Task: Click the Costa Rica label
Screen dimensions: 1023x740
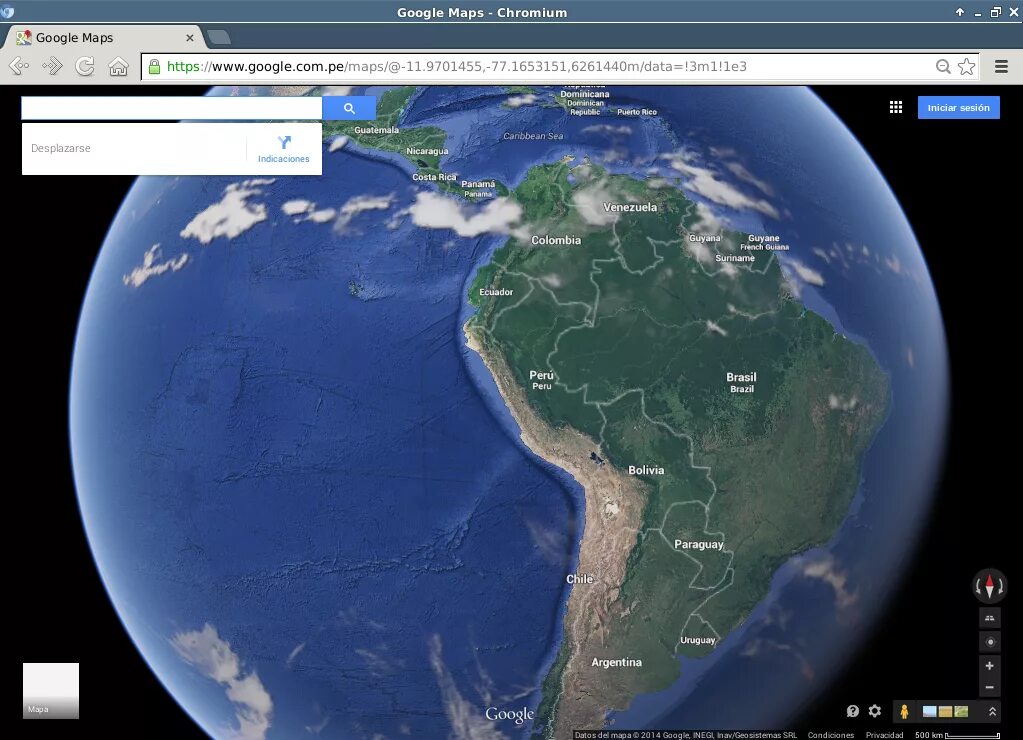Action: click(434, 177)
